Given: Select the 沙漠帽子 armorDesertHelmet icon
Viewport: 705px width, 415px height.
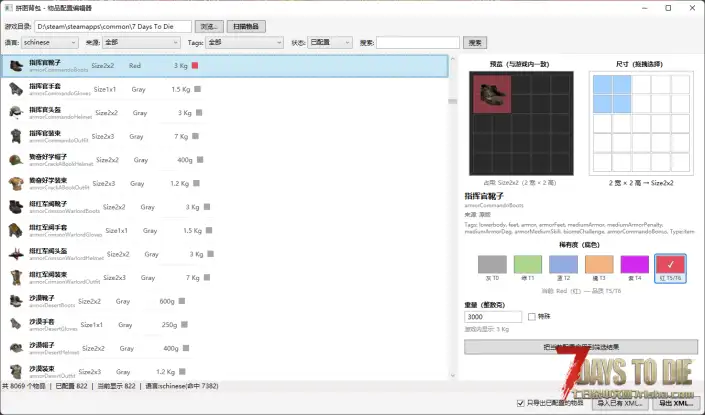Looking at the screenshot, I should coord(16,348).
